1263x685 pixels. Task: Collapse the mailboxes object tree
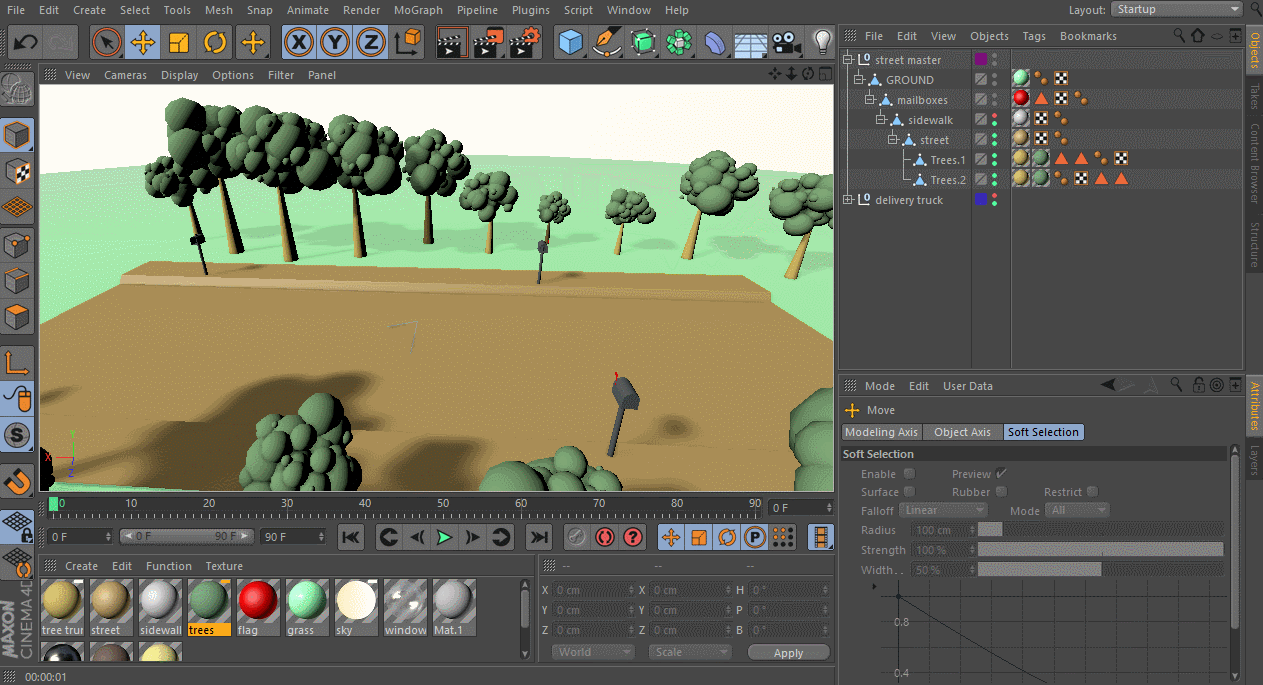coord(870,100)
